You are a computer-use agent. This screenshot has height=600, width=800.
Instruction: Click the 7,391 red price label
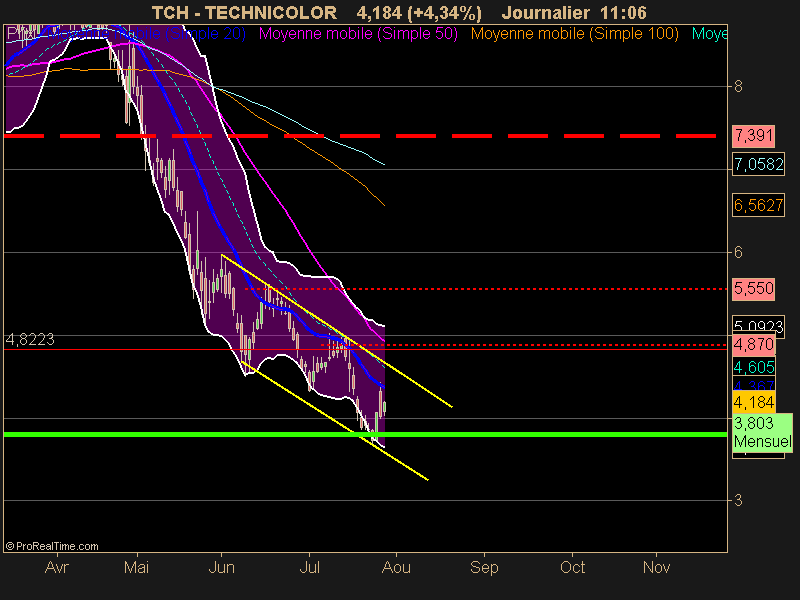tap(754, 136)
